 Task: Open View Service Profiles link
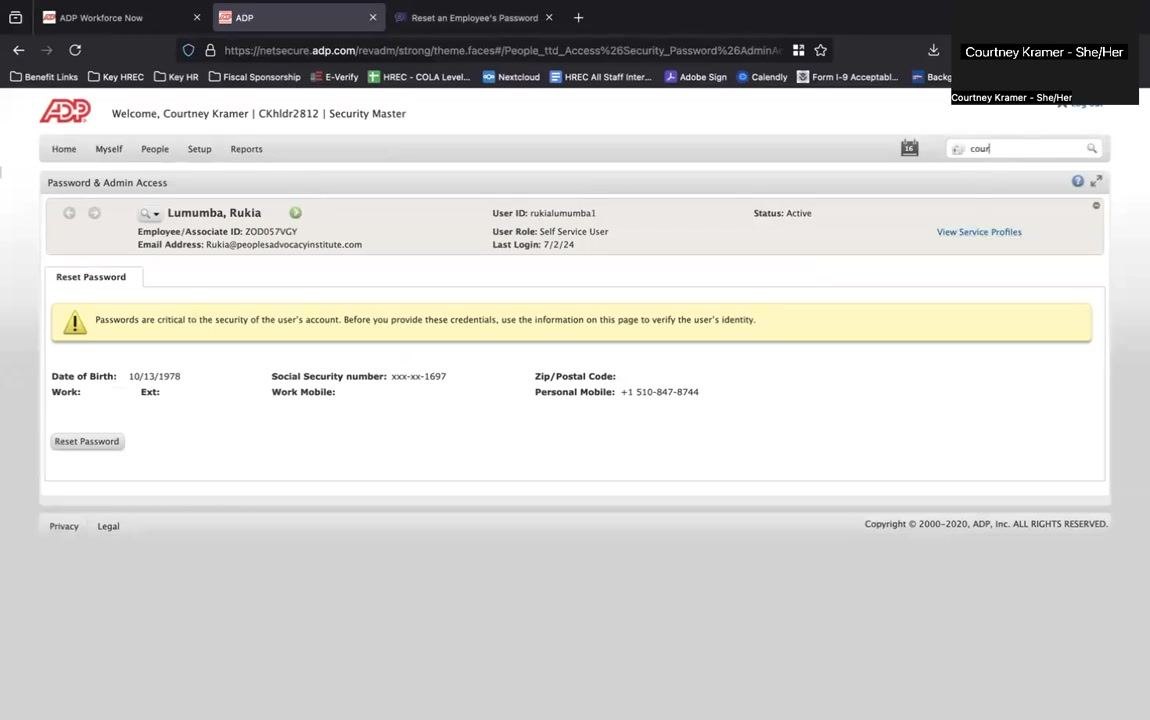tap(978, 232)
